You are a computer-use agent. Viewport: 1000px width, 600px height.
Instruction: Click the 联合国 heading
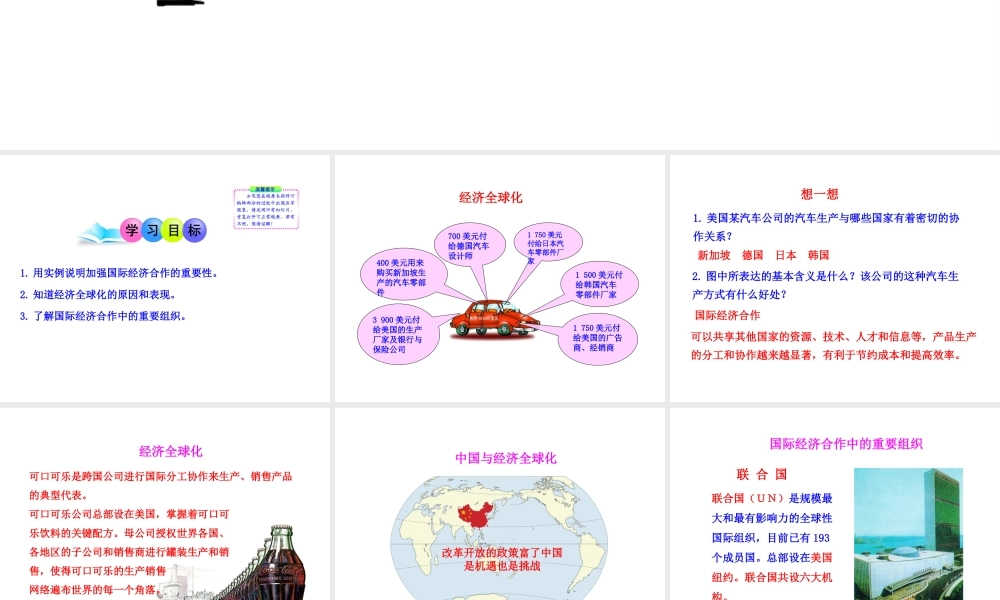[x=761, y=474]
